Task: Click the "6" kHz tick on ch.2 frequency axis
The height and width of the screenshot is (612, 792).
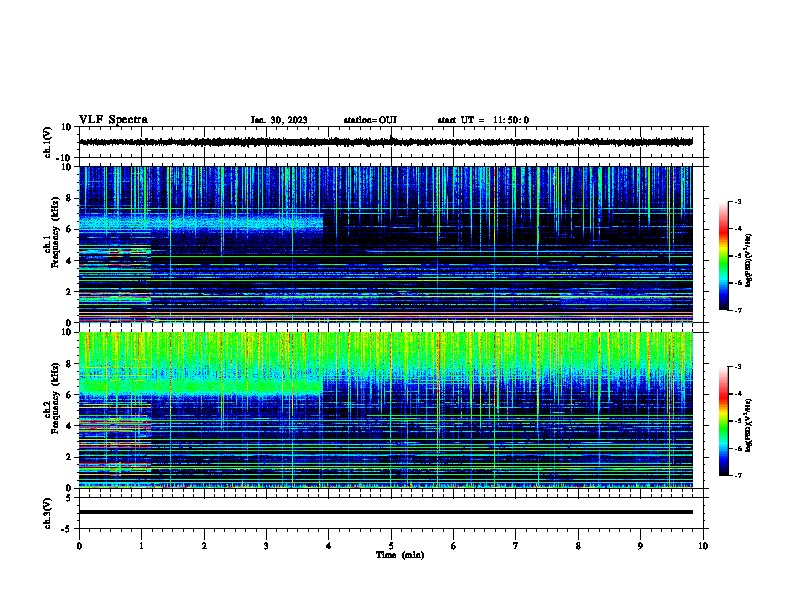Action: pyautogui.click(x=69, y=395)
